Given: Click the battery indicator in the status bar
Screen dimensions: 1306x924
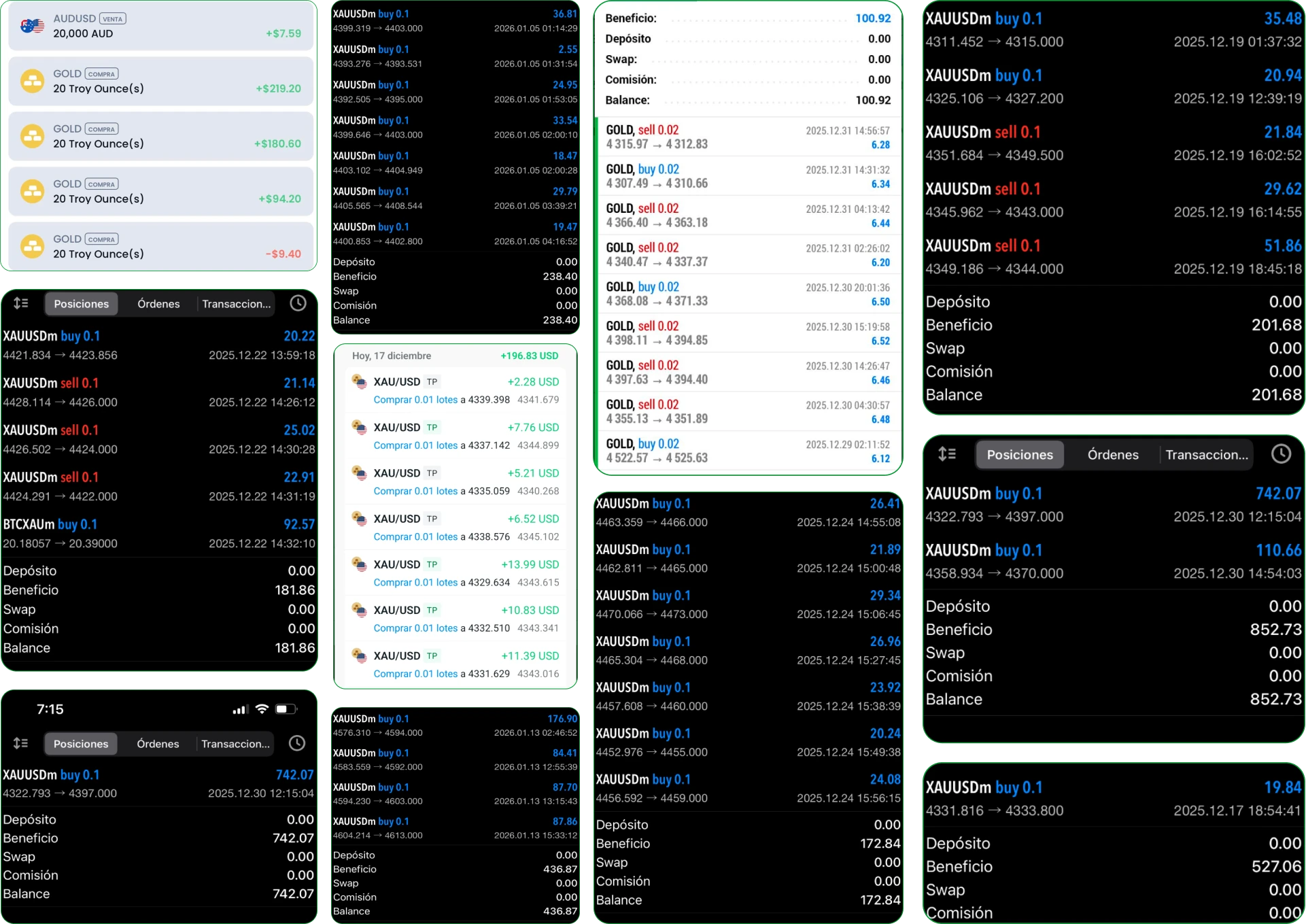Looking at the screenshot, I should 286,709.
